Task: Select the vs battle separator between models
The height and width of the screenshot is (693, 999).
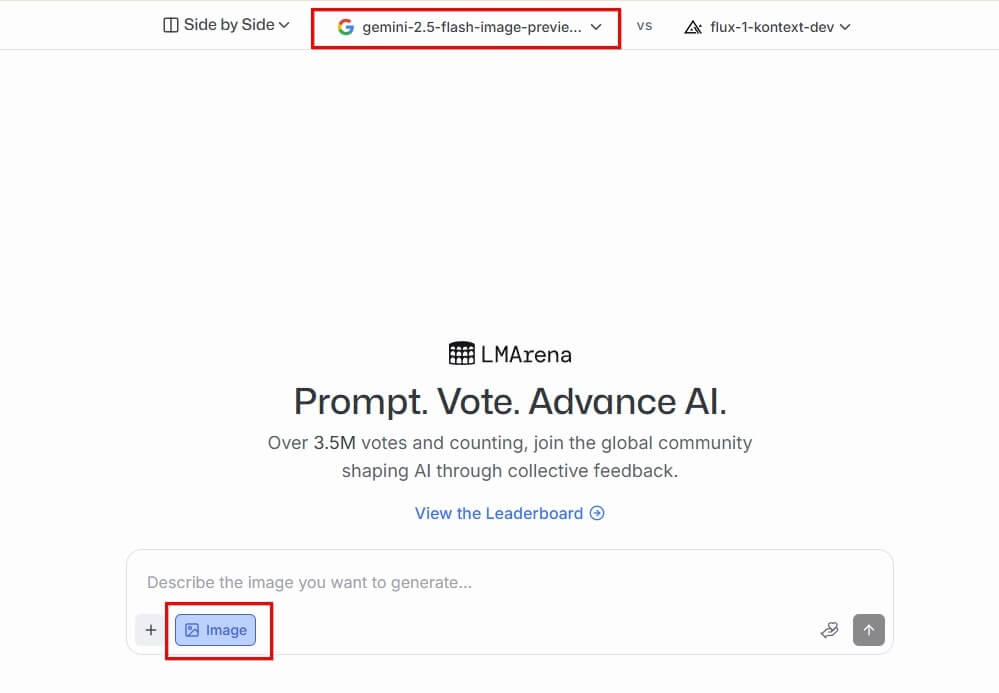Action: pyautogui.click(x=644, y=27)
